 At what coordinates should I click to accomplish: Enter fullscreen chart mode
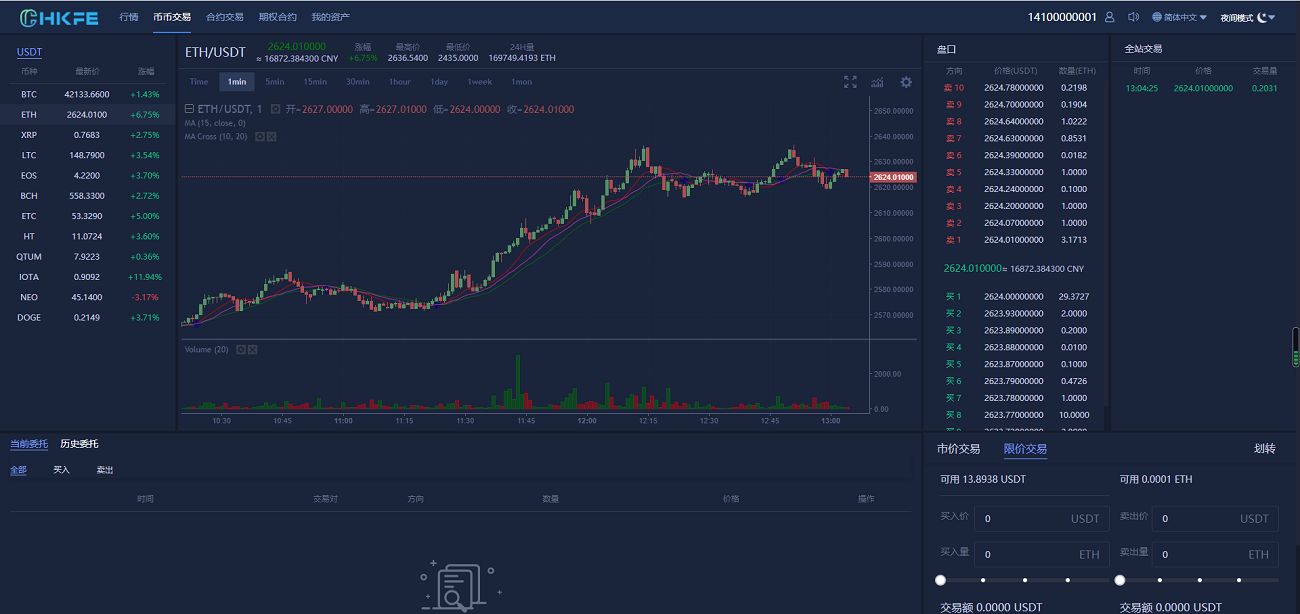tap(850, 82)
